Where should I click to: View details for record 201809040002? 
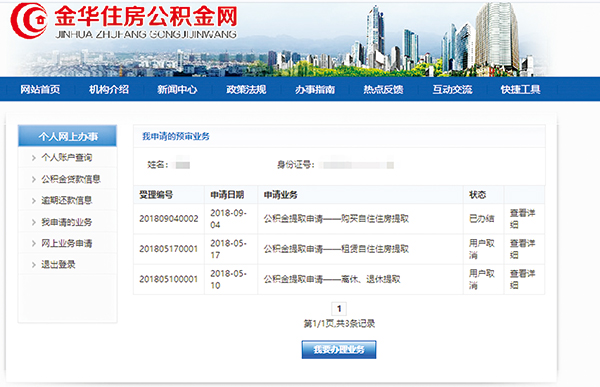(522, 219)
